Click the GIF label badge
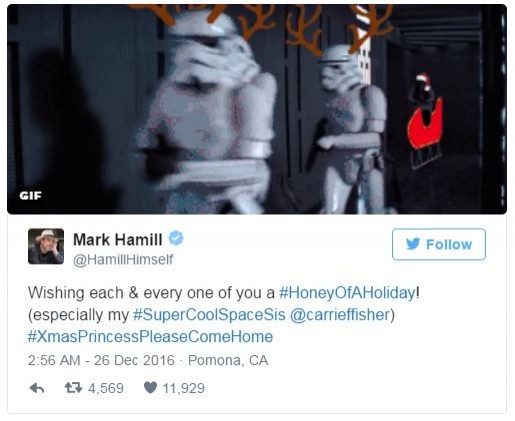515x421 pixels. pyautogui.click(x=30, y=196)
